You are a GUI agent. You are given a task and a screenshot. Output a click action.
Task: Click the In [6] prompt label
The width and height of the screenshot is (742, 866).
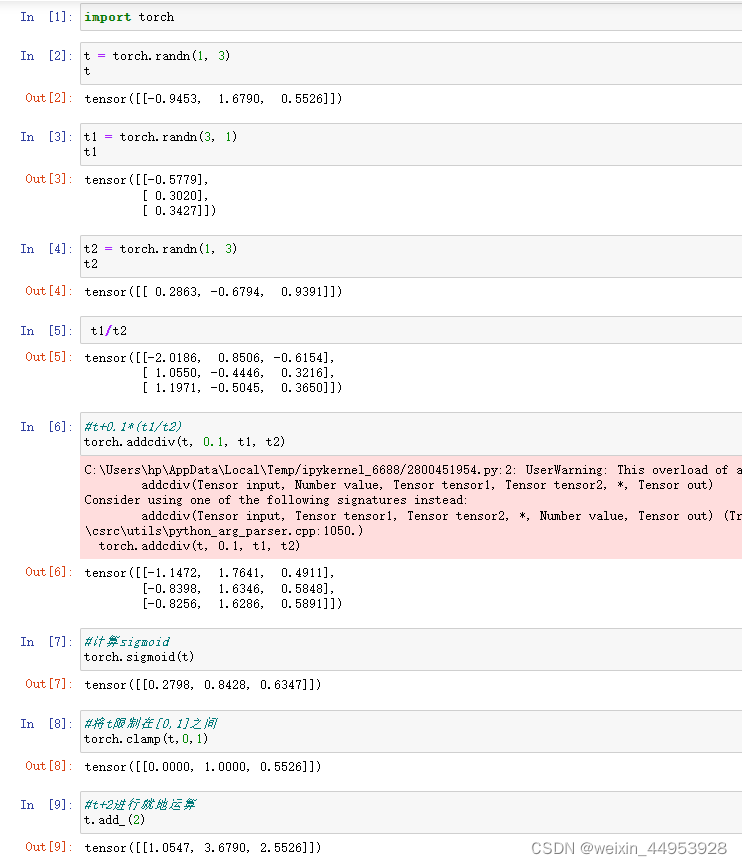(x=46, y=427)
